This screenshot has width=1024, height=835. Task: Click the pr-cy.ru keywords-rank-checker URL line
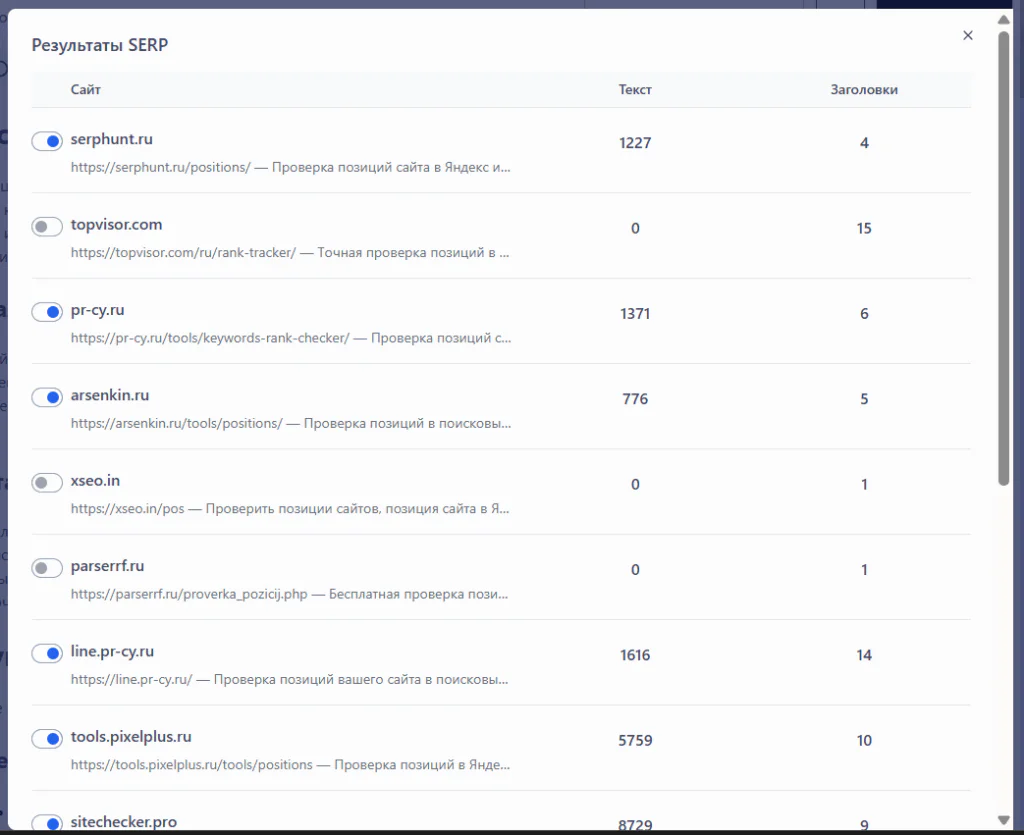point(291,338)
